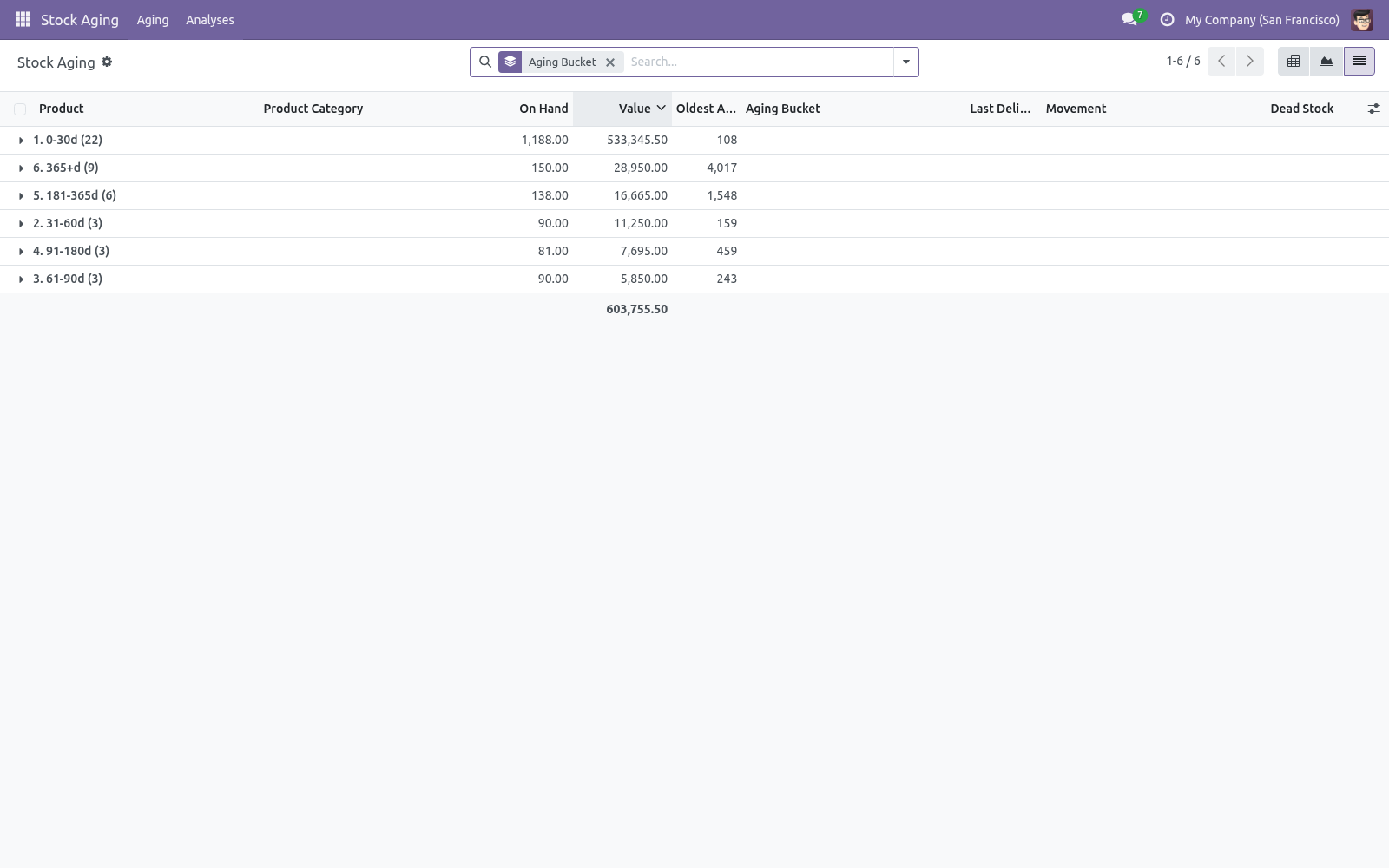Image resolution: width=1389 pixels, height=868 pixels.
Task: Sort by the Product column
Action: pyautogui.click(x=62, y=108)
